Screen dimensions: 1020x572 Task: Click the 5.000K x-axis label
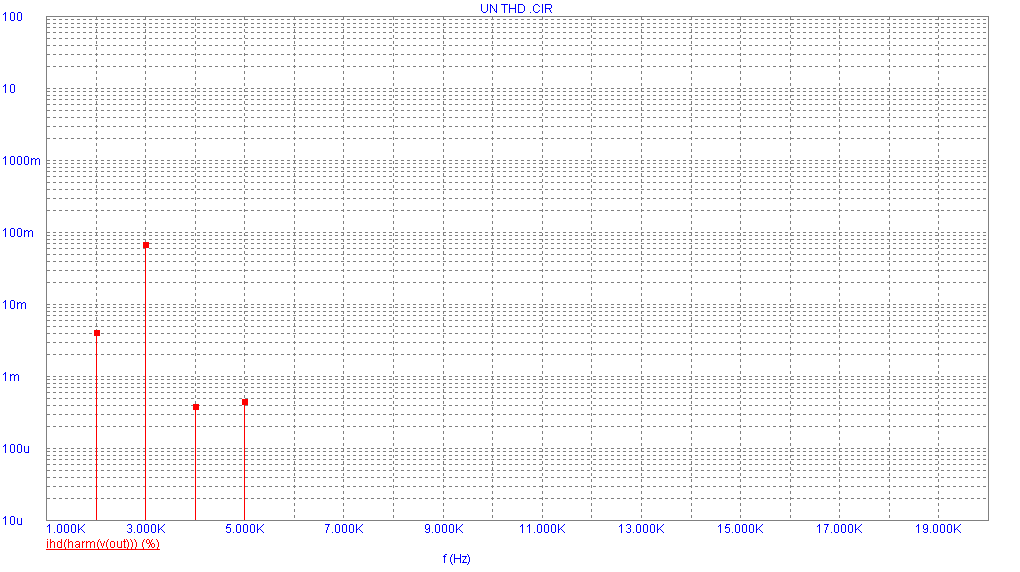[x=245, y=529]
